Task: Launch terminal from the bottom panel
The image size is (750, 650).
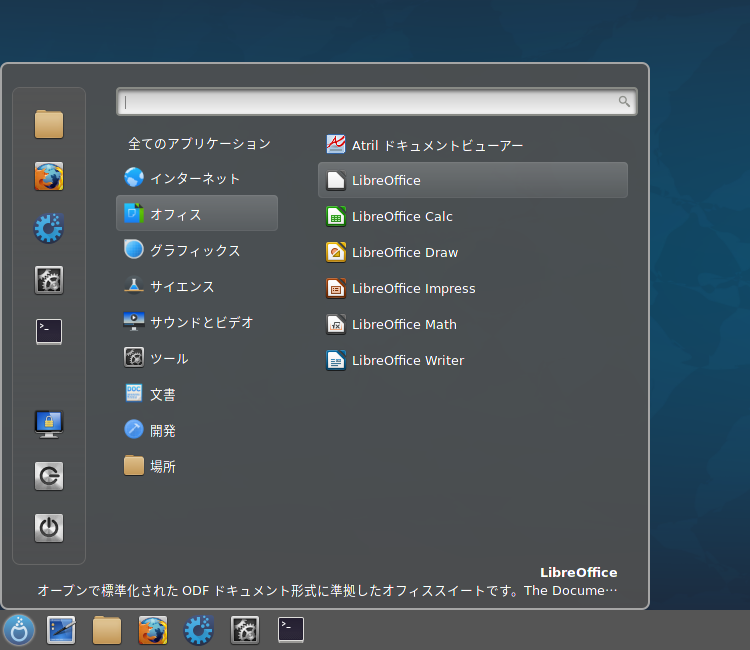Action: pyautogui.click(x=291, y=629)
